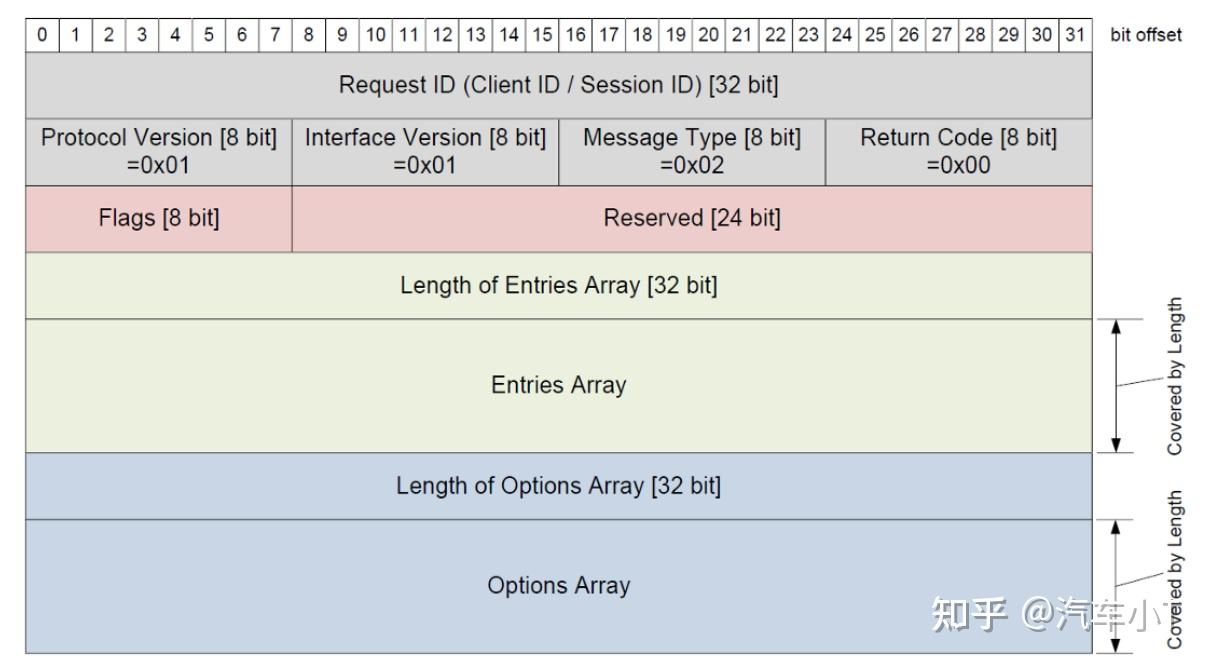Click bit offset number 31 cell
The height and width of the screenshot is (664, 1212).
(x=1075, y=35)
